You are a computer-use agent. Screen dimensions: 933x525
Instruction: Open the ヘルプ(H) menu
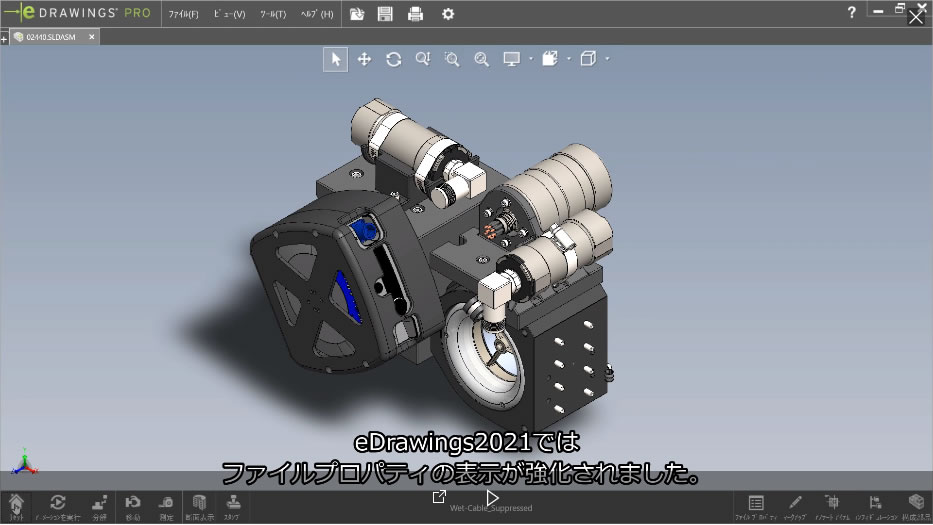point(317,14)
